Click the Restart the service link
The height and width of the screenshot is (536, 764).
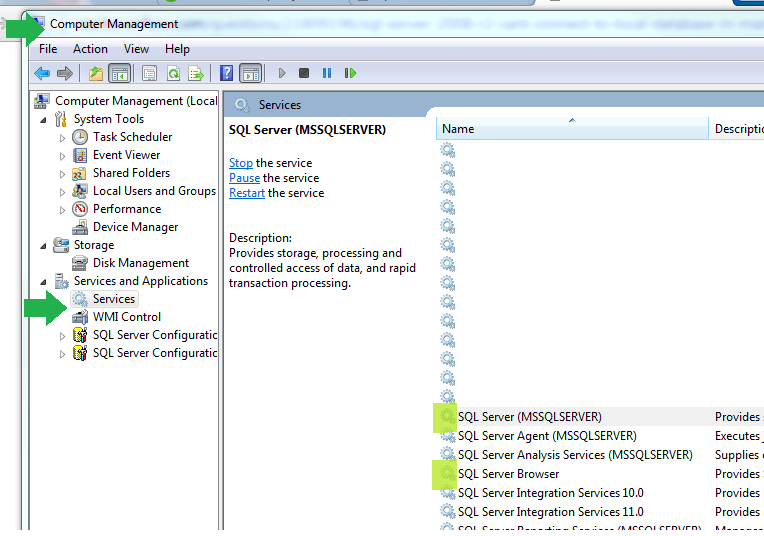[x=246, y=193]
